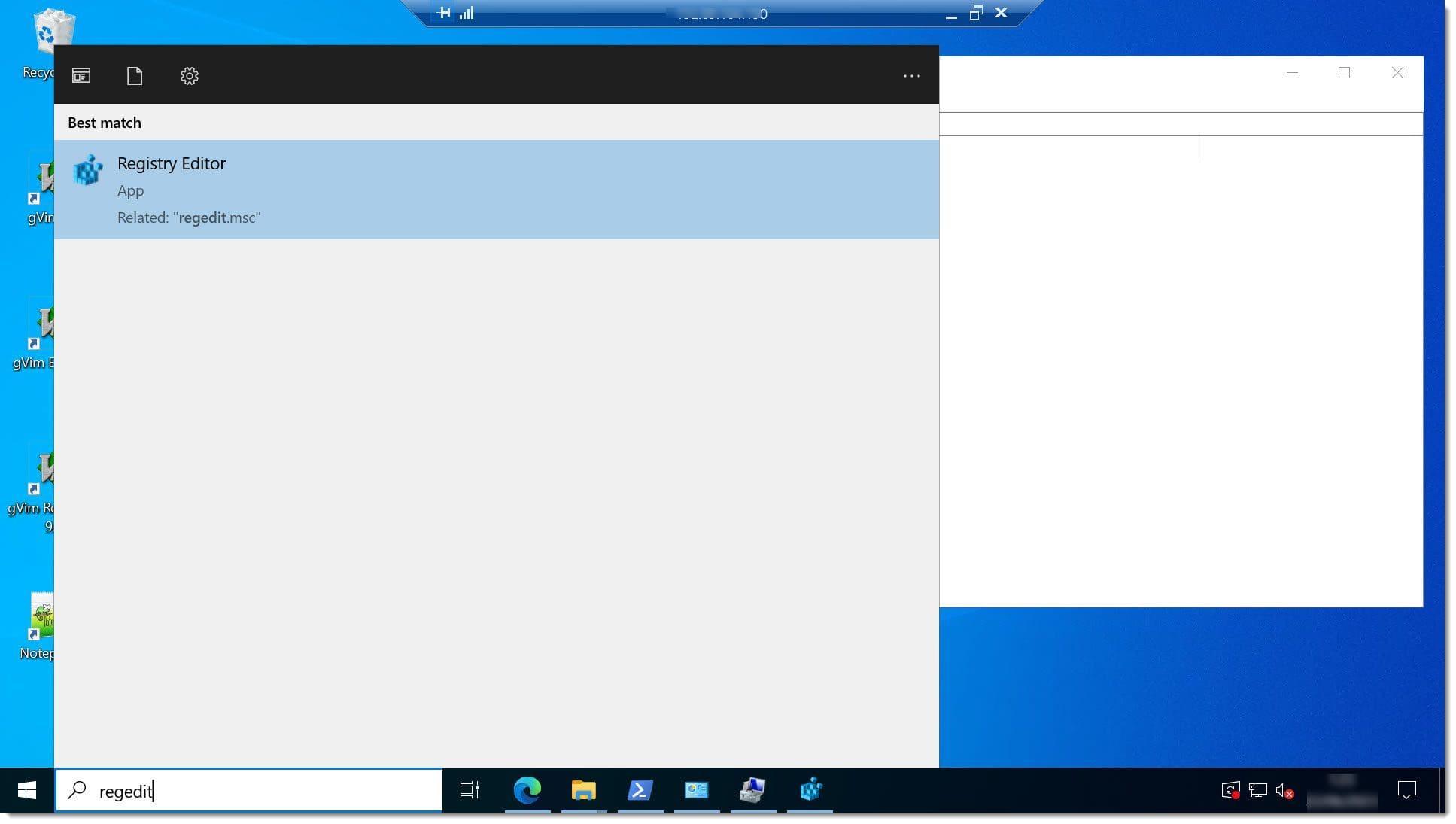The image size is (1456, 824).
Task: Click the update status tray icon
Action: pyautogui.click(x=1230, y=791)
